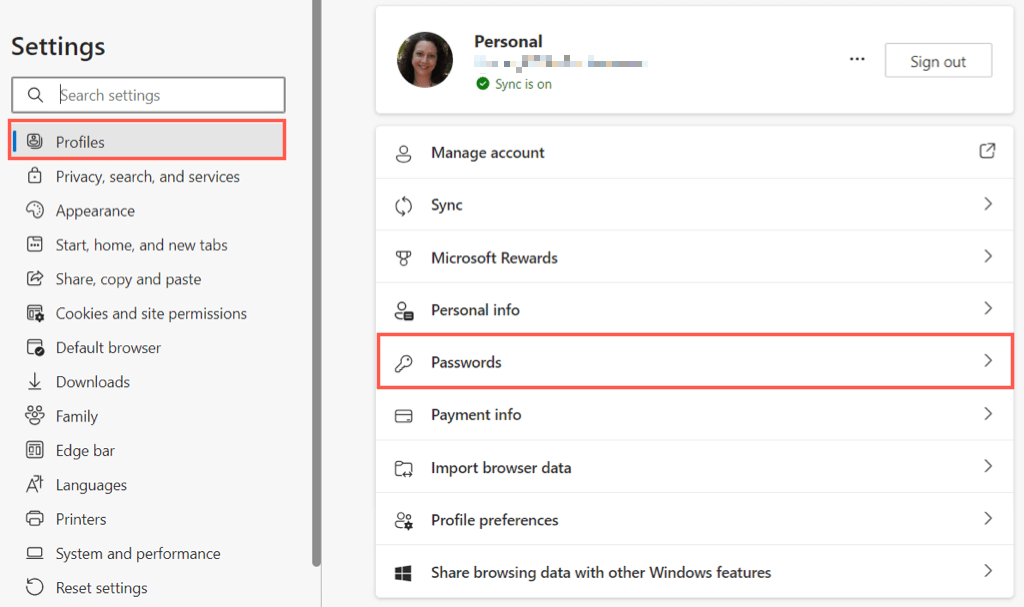Viewport: 1024px width, 607px height.
Task: Click the sync refresh icon next to Sync
Action: click(404, 205)
